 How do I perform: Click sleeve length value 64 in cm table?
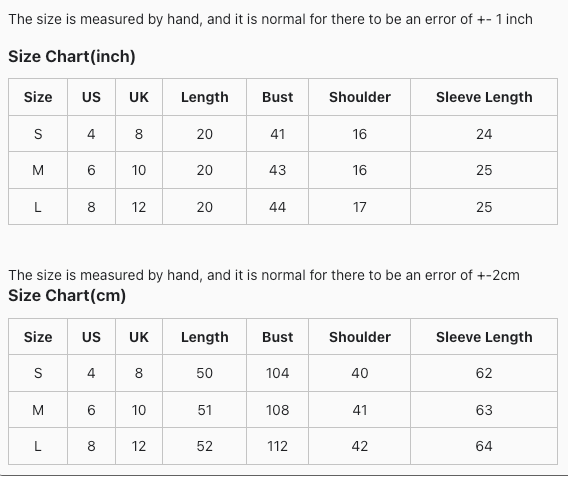coord(484,446)
